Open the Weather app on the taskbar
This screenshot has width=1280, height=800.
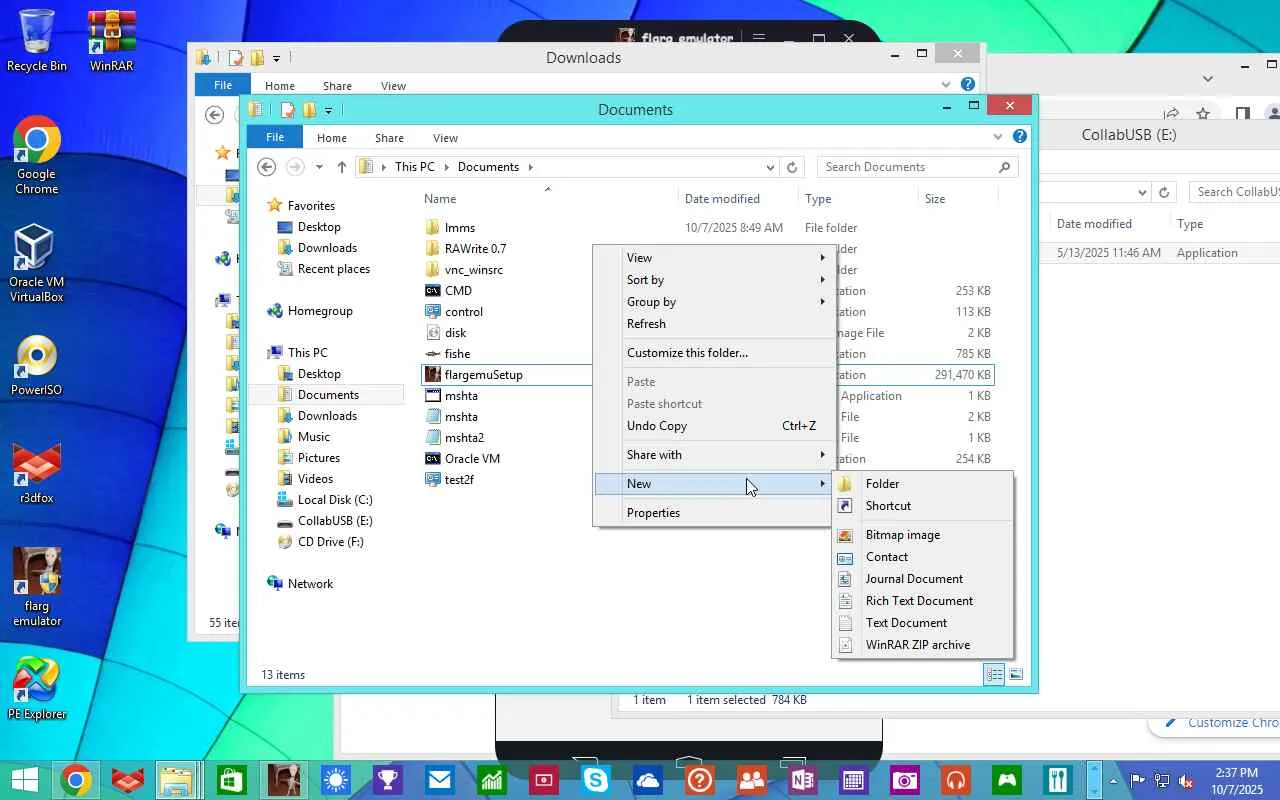[335, 780]
